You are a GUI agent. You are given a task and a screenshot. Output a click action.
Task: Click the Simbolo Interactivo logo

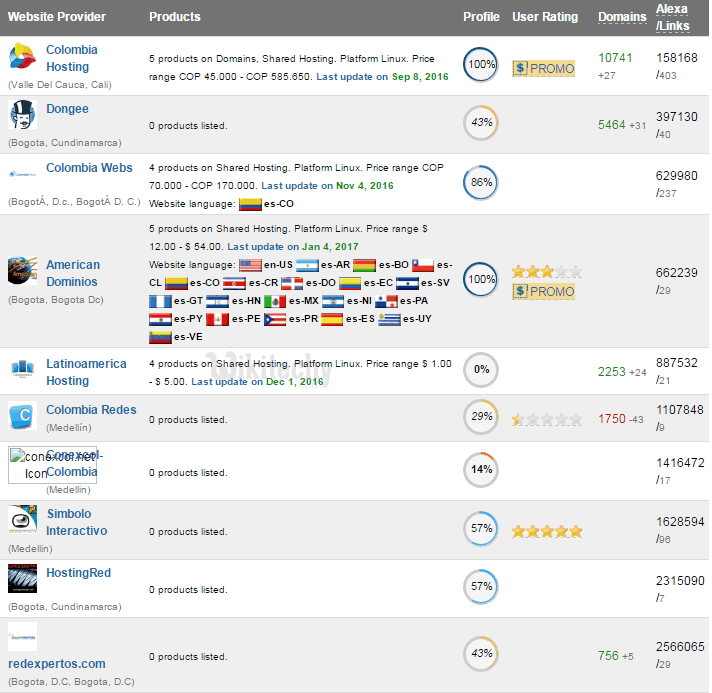22,520
